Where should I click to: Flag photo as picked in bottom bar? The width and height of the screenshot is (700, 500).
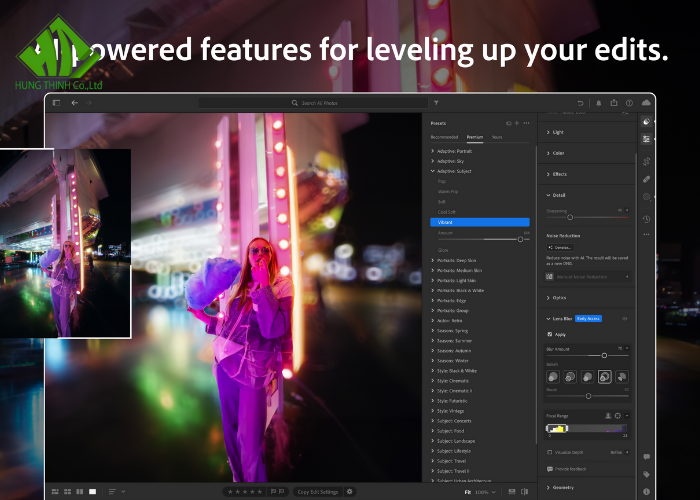point(273,492)
